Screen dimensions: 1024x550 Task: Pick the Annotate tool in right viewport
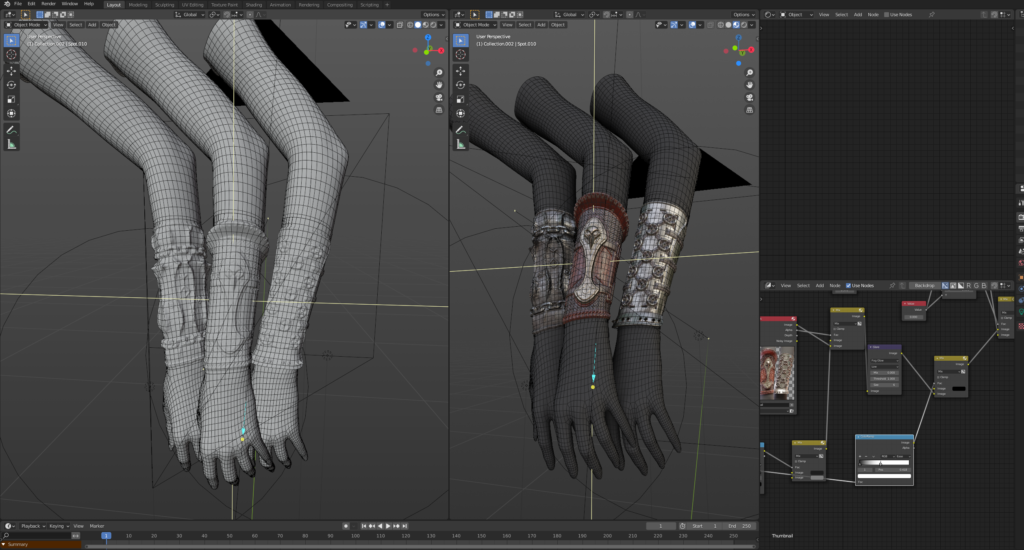pos(460,130)
